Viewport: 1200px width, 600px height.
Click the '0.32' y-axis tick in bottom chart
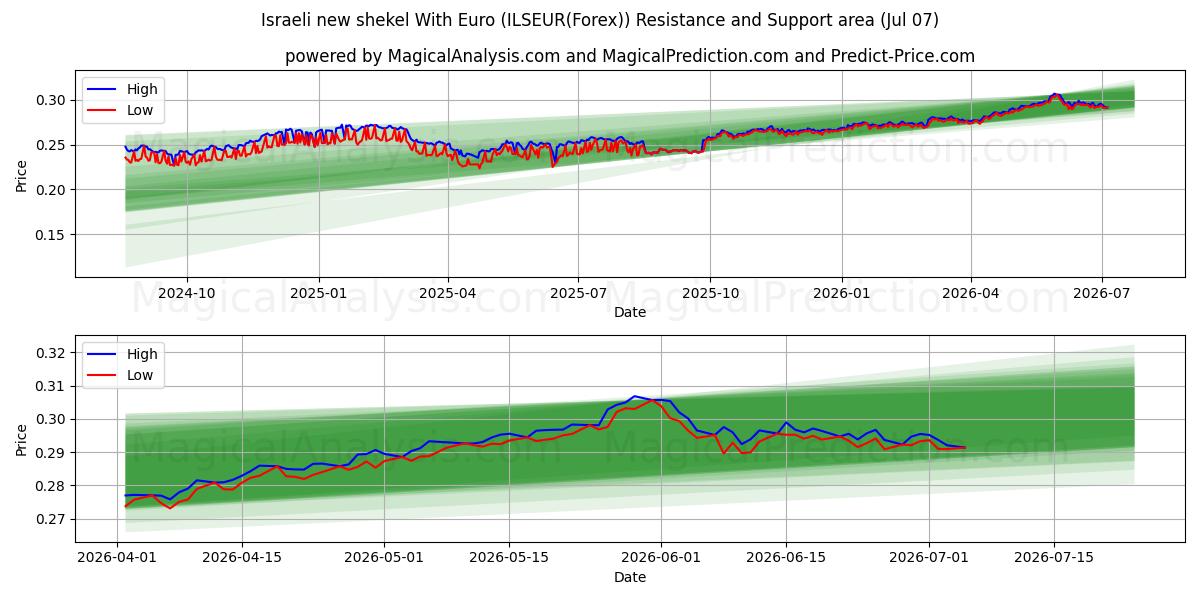pos(52,353)
